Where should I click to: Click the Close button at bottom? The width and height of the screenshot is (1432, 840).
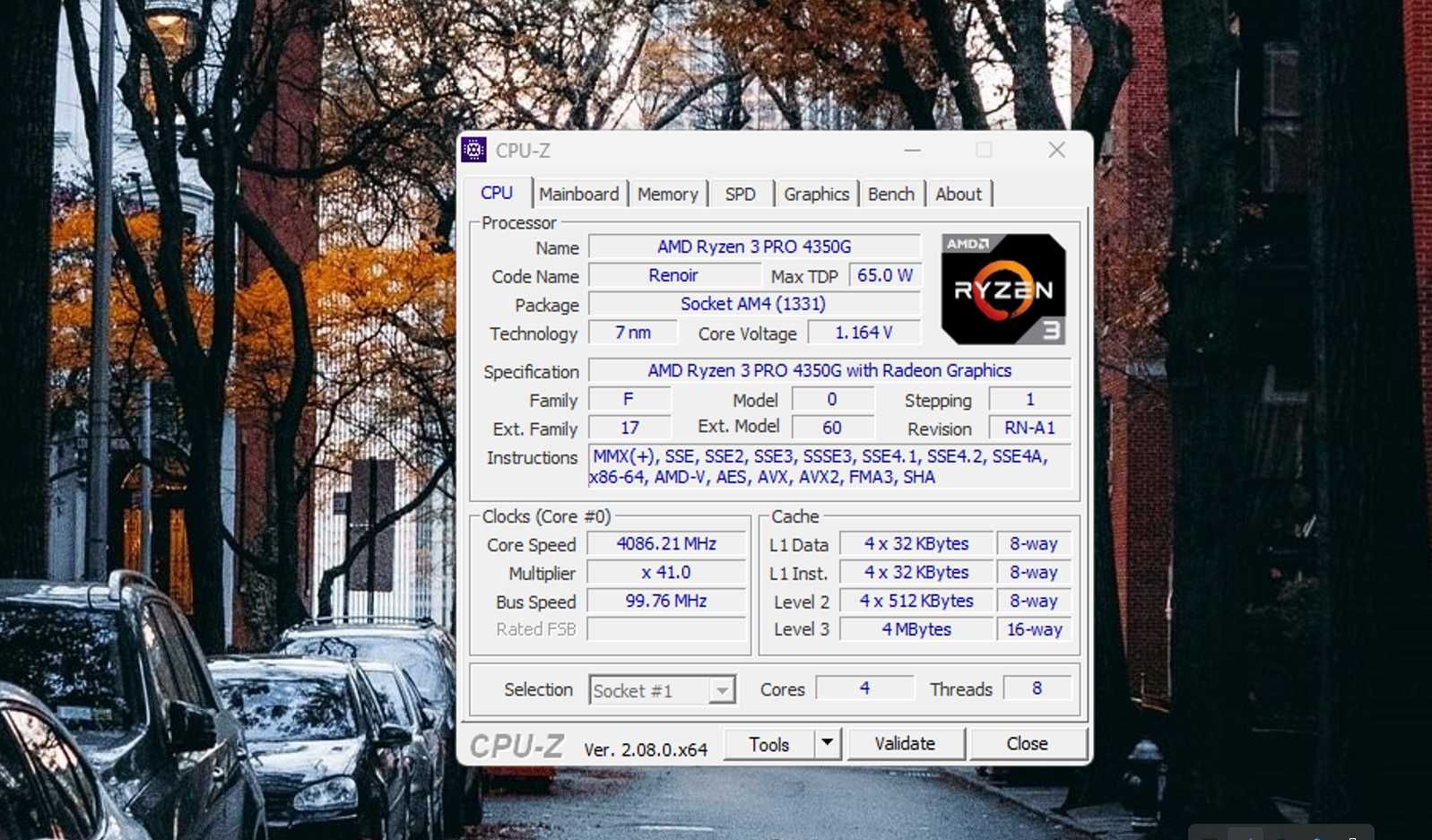pyautogui.click(x=1028, y=743)
